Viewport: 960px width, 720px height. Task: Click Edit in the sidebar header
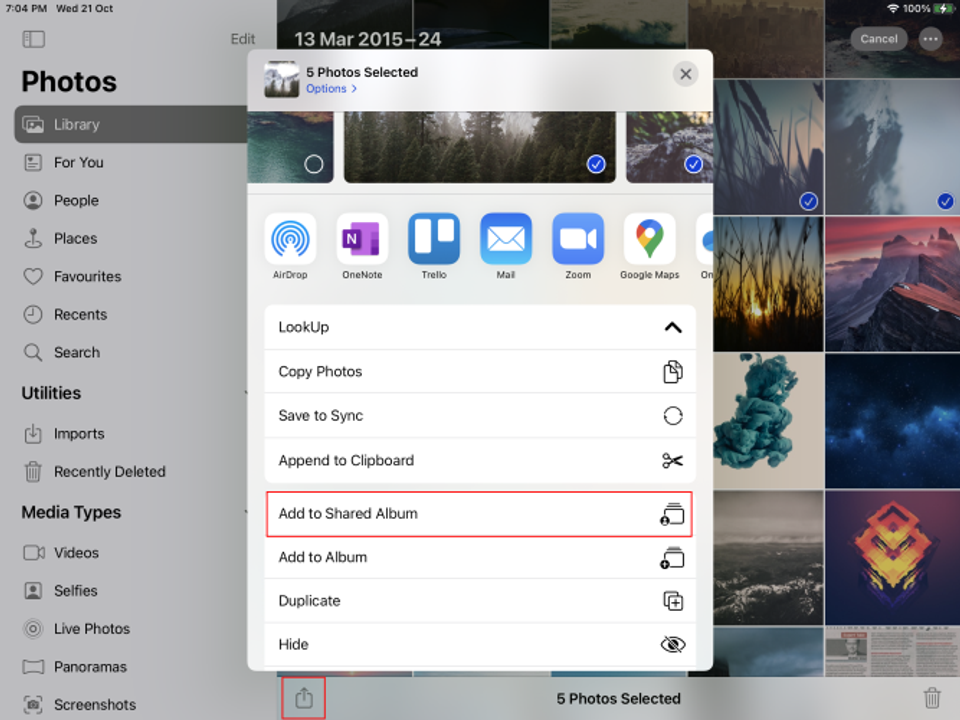coord(242,39)
